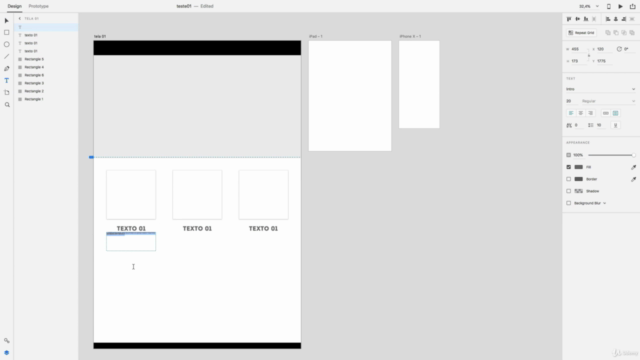Click the width input field

(579, 49)
